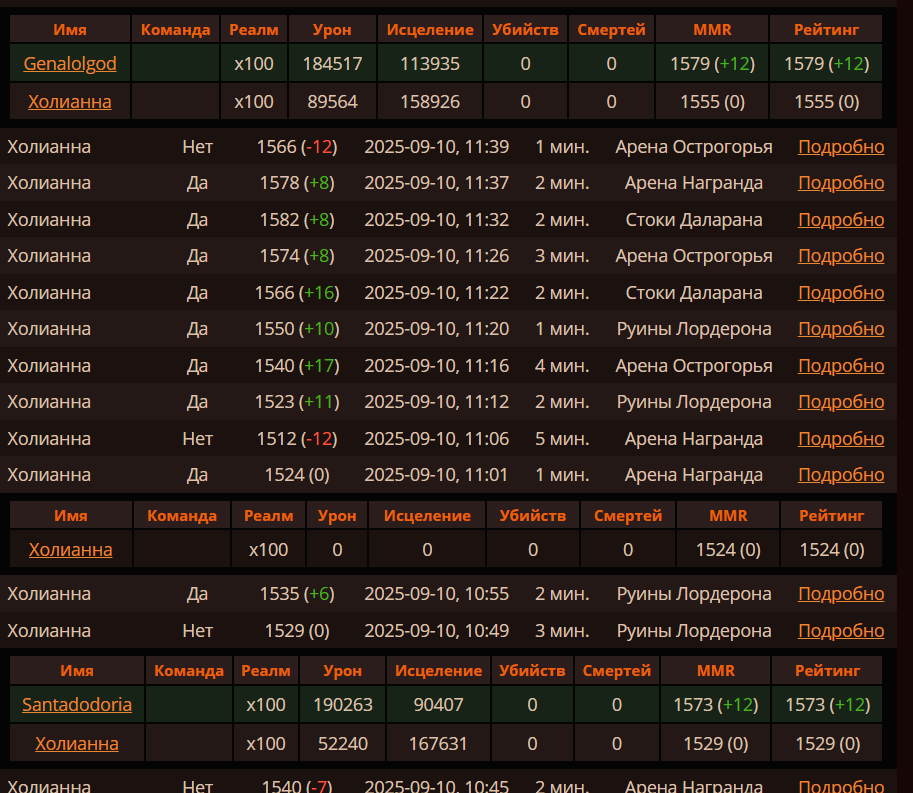Click the Холианна link below Genalolgod

(70, 101)
